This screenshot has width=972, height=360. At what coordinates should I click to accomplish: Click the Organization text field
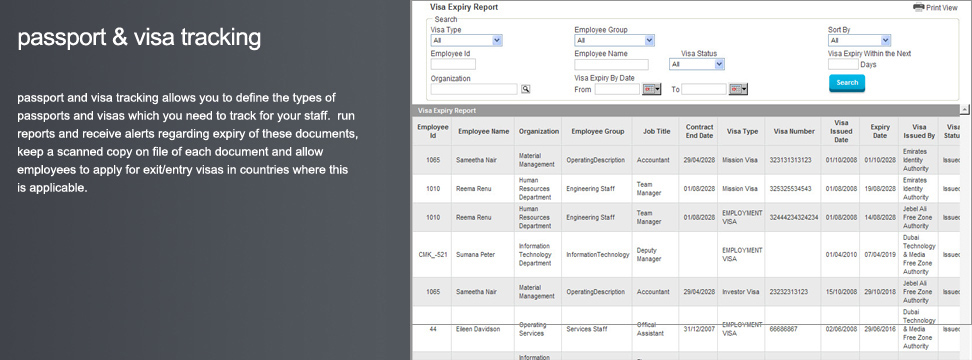click(x=474, y=89)
